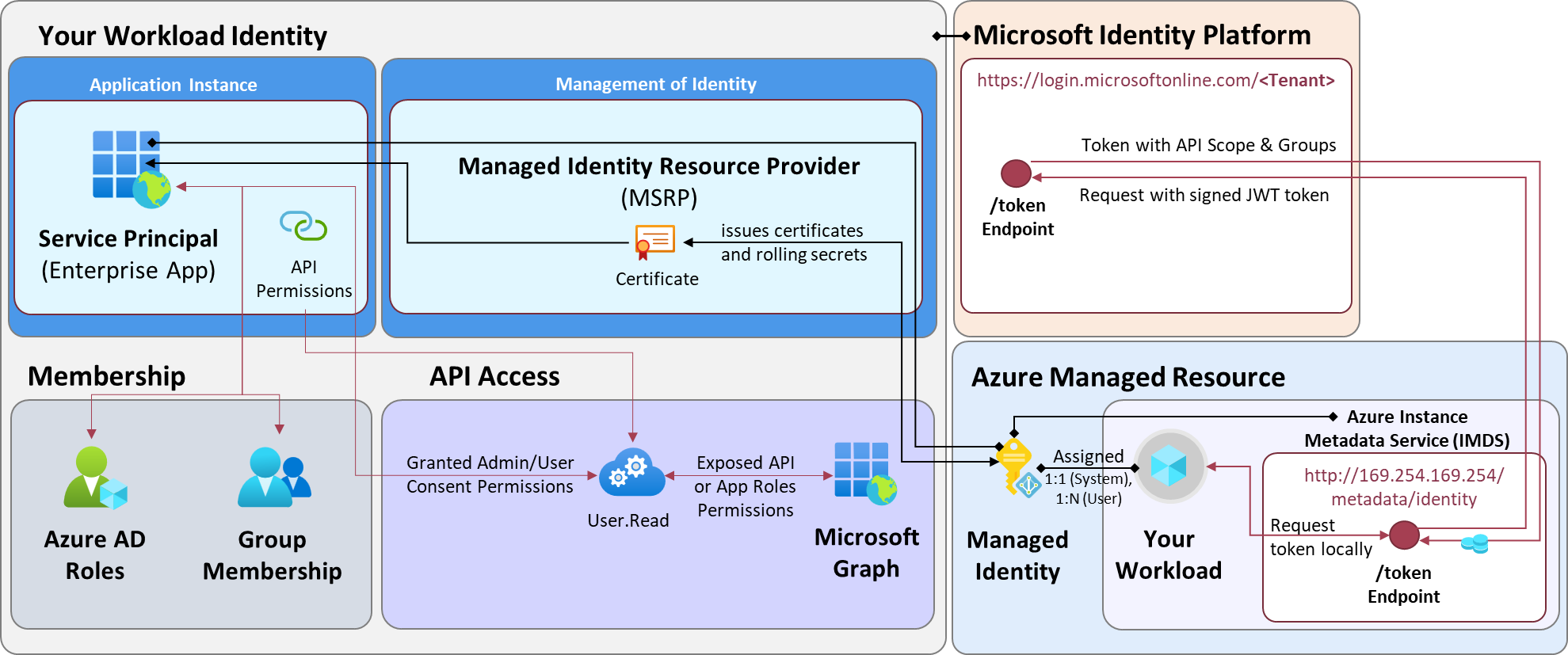Click the Azure AD Roles person icon
The height and width of the screenshot is (655, 1568).
tap(95, 478)
